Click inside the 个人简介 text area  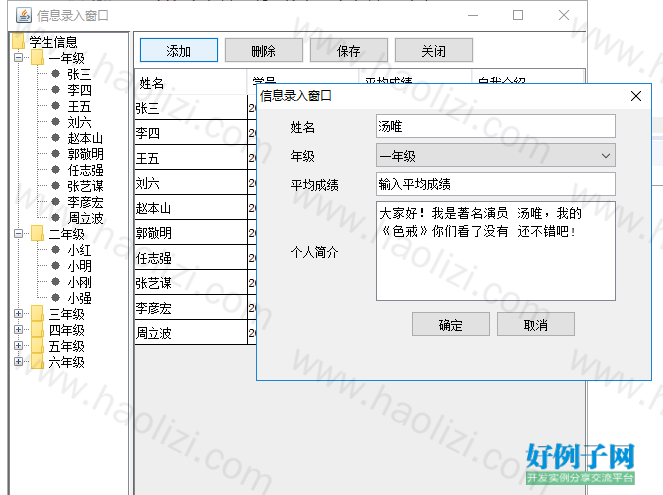tap(496, 251)
